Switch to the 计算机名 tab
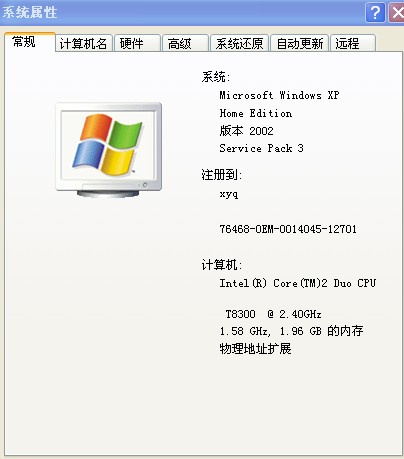The image size is (404, 459). click(x=83, y=43)
